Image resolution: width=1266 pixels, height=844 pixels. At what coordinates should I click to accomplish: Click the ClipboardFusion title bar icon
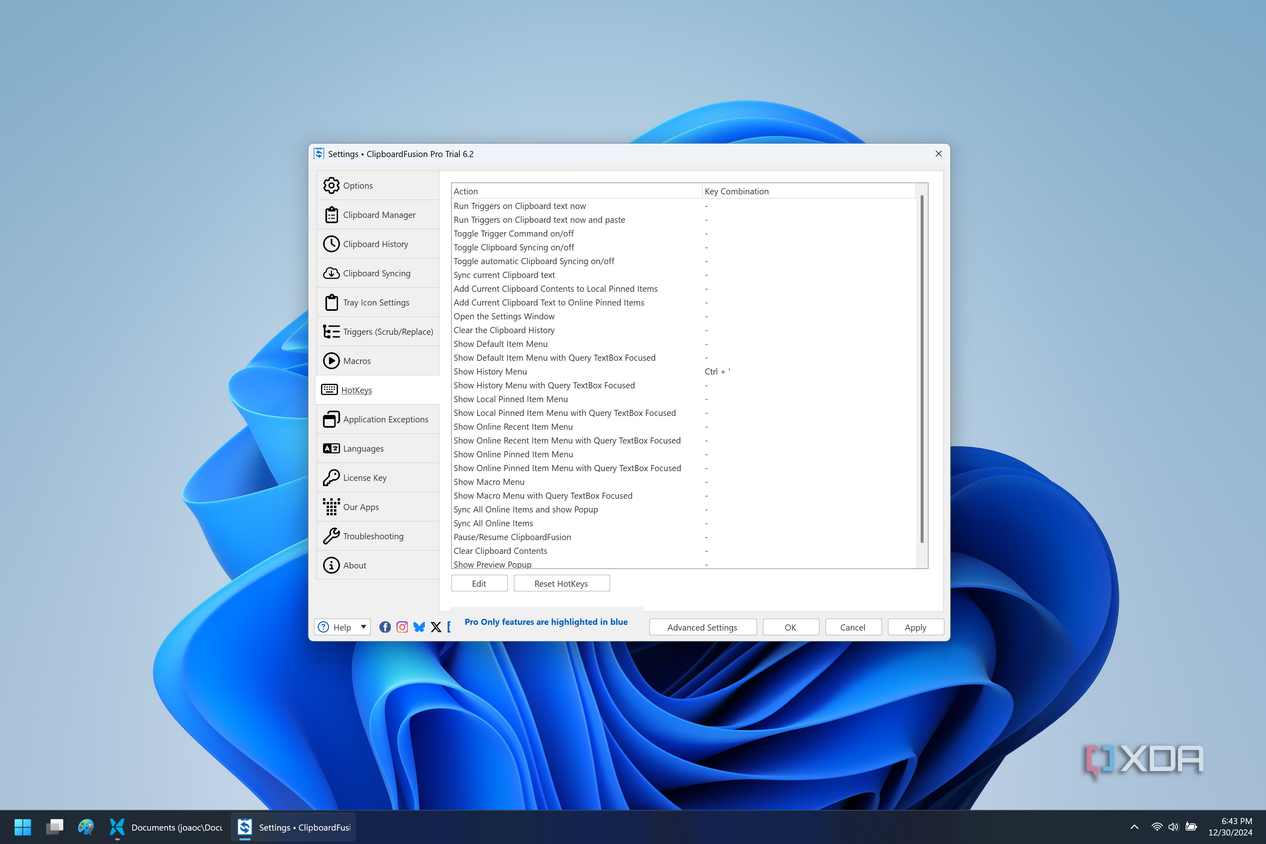click(x=319, y=154)
